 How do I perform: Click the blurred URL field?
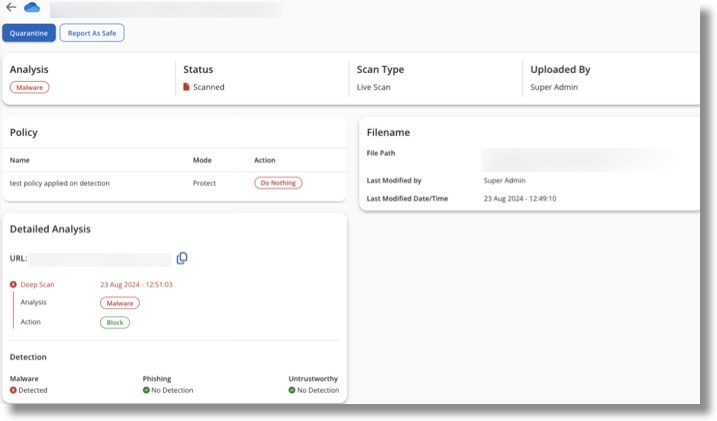point(100,258)
